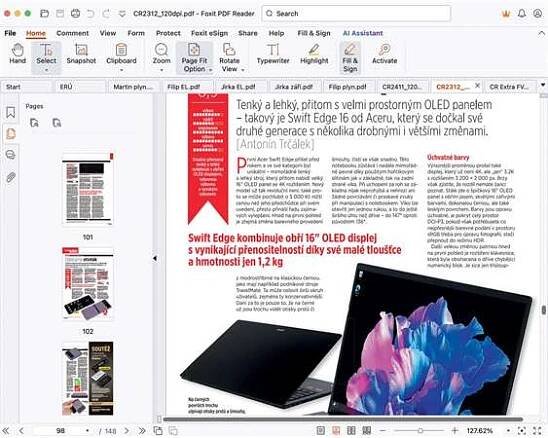Image resolution: width=548 pixels, height=438 pixels.
Task: Select the Highlight tool
Action: pos(314,54)
